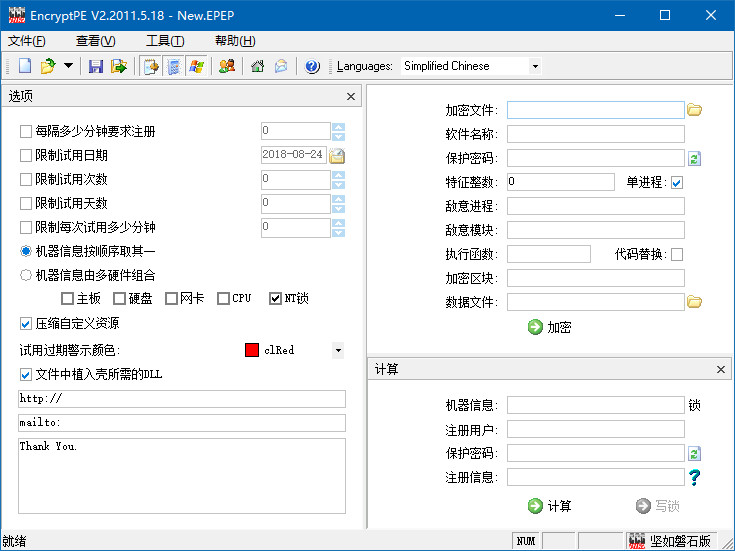Click the email envelope toolbar icon
The image size is (735, 551).
pos(281,66)
